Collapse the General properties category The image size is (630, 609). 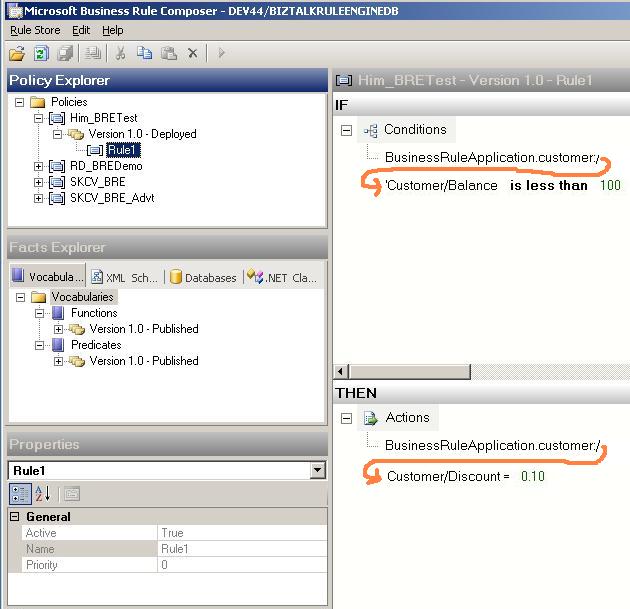14,517
